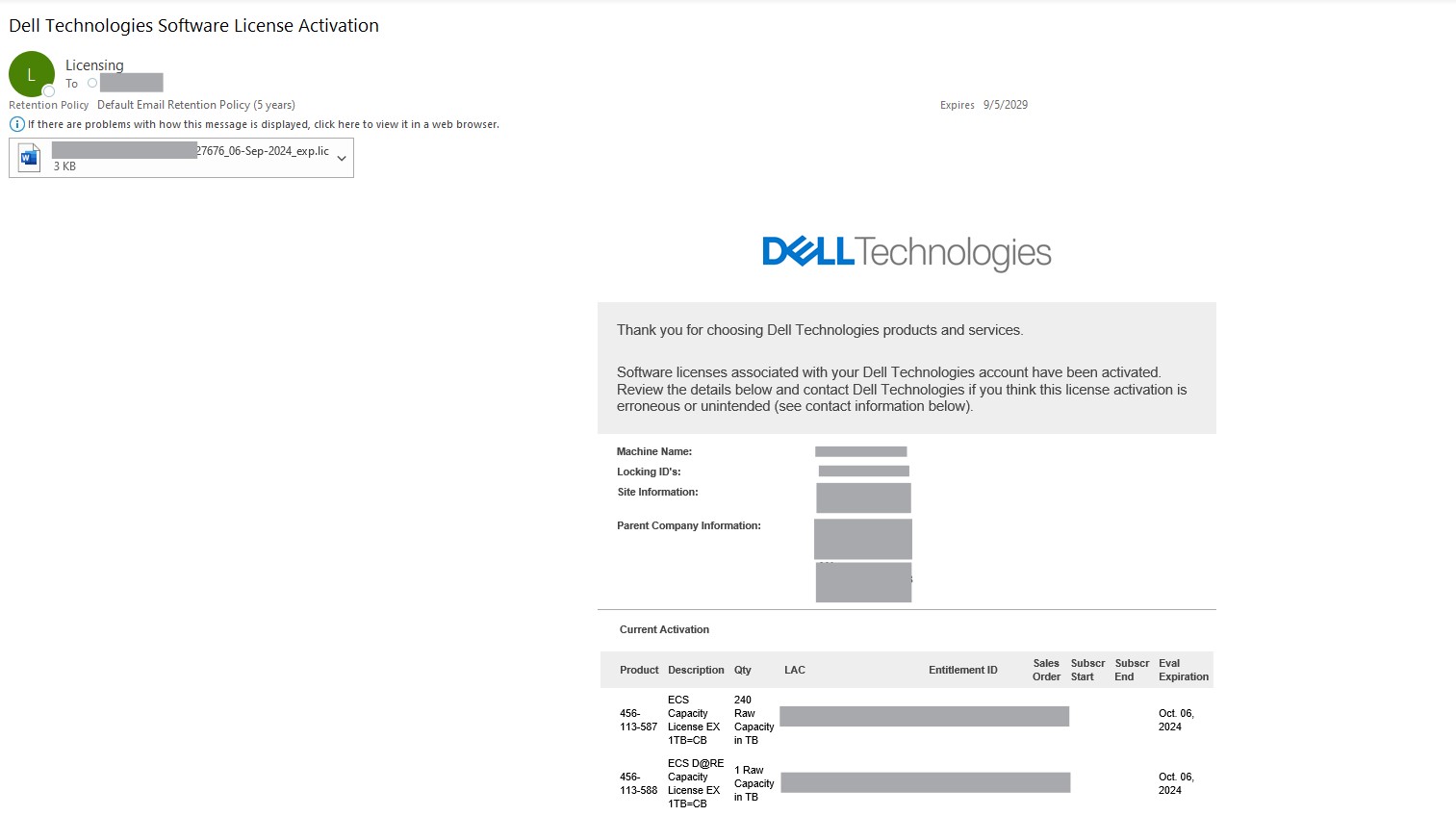This screenshot has height=816, width=1456.
Task: Click the 'Qty' column header
Action: [743, 670]
